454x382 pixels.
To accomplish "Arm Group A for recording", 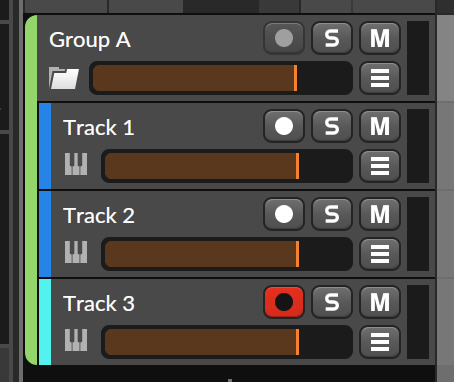I will [284, 38].
